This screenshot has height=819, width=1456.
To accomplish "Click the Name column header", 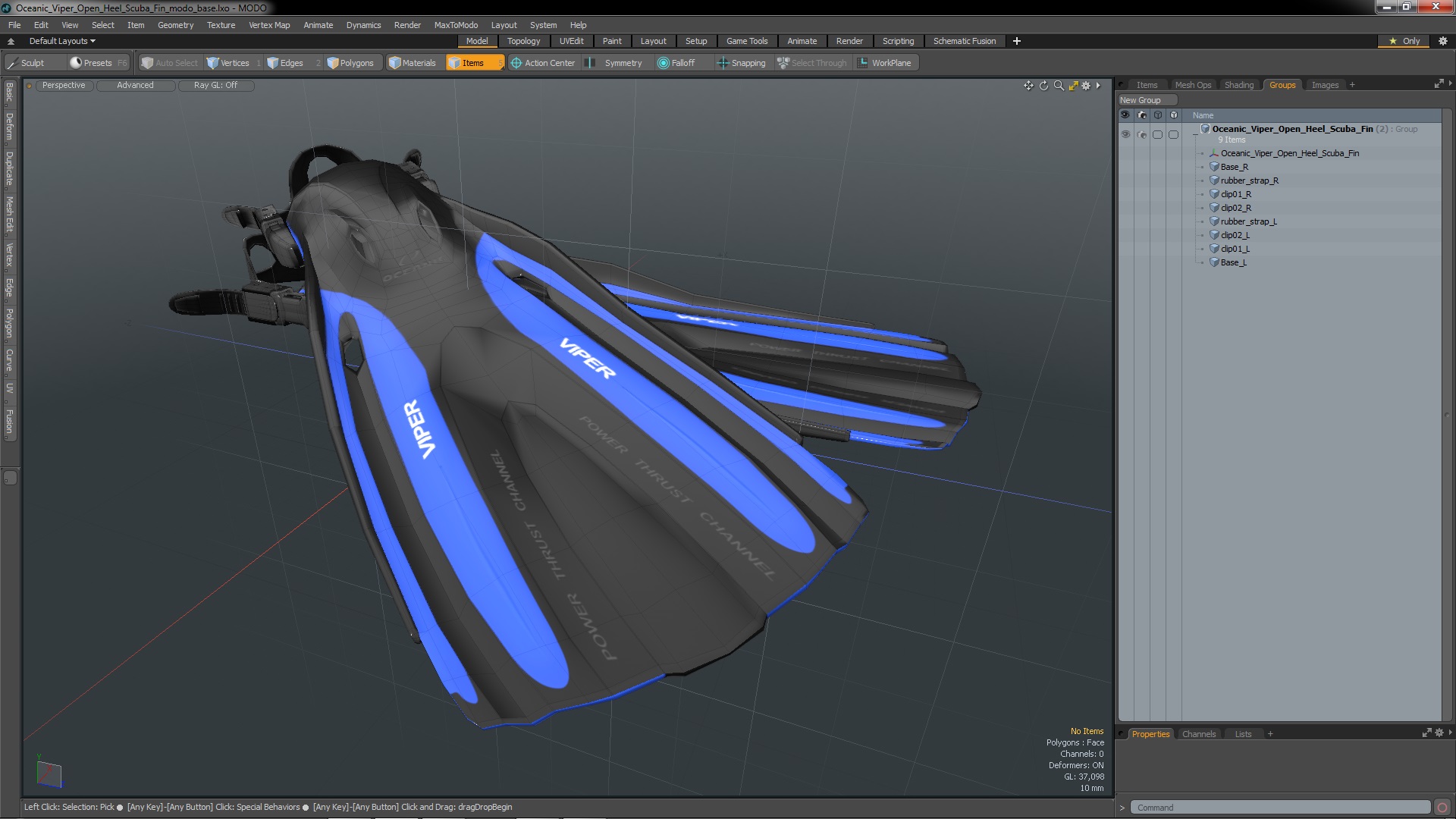I will [1203, 115].
